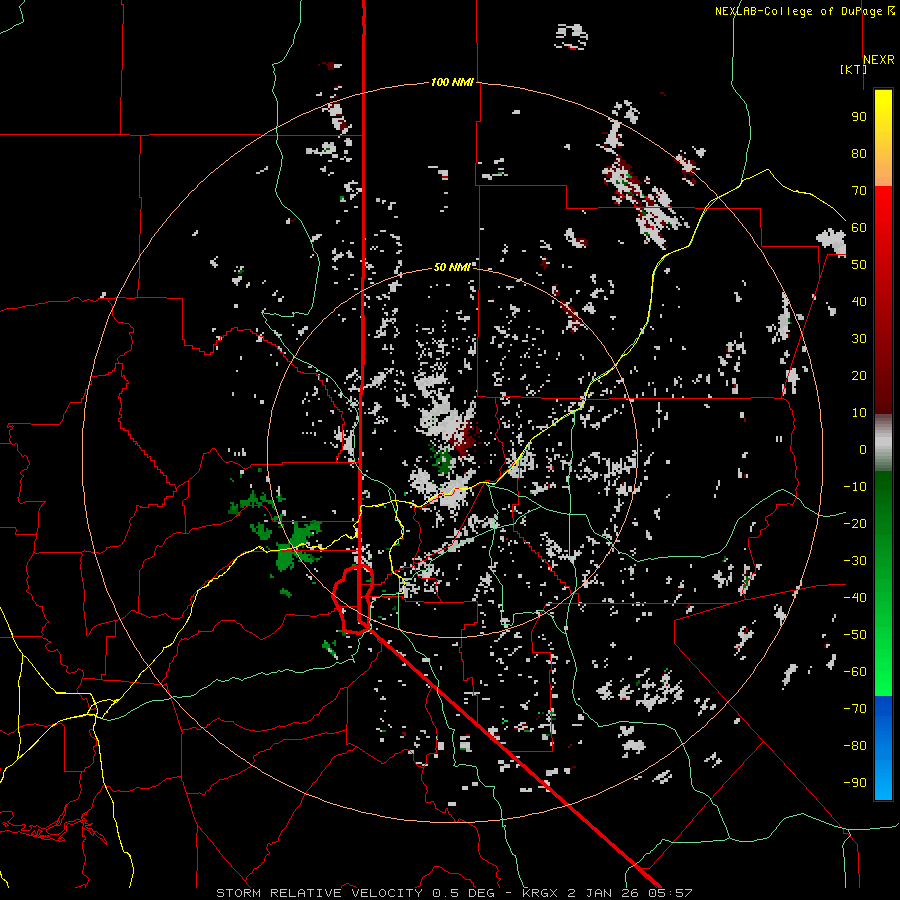
Task: Select the 60 value on velocity scale
Action: tap(859, 227)
